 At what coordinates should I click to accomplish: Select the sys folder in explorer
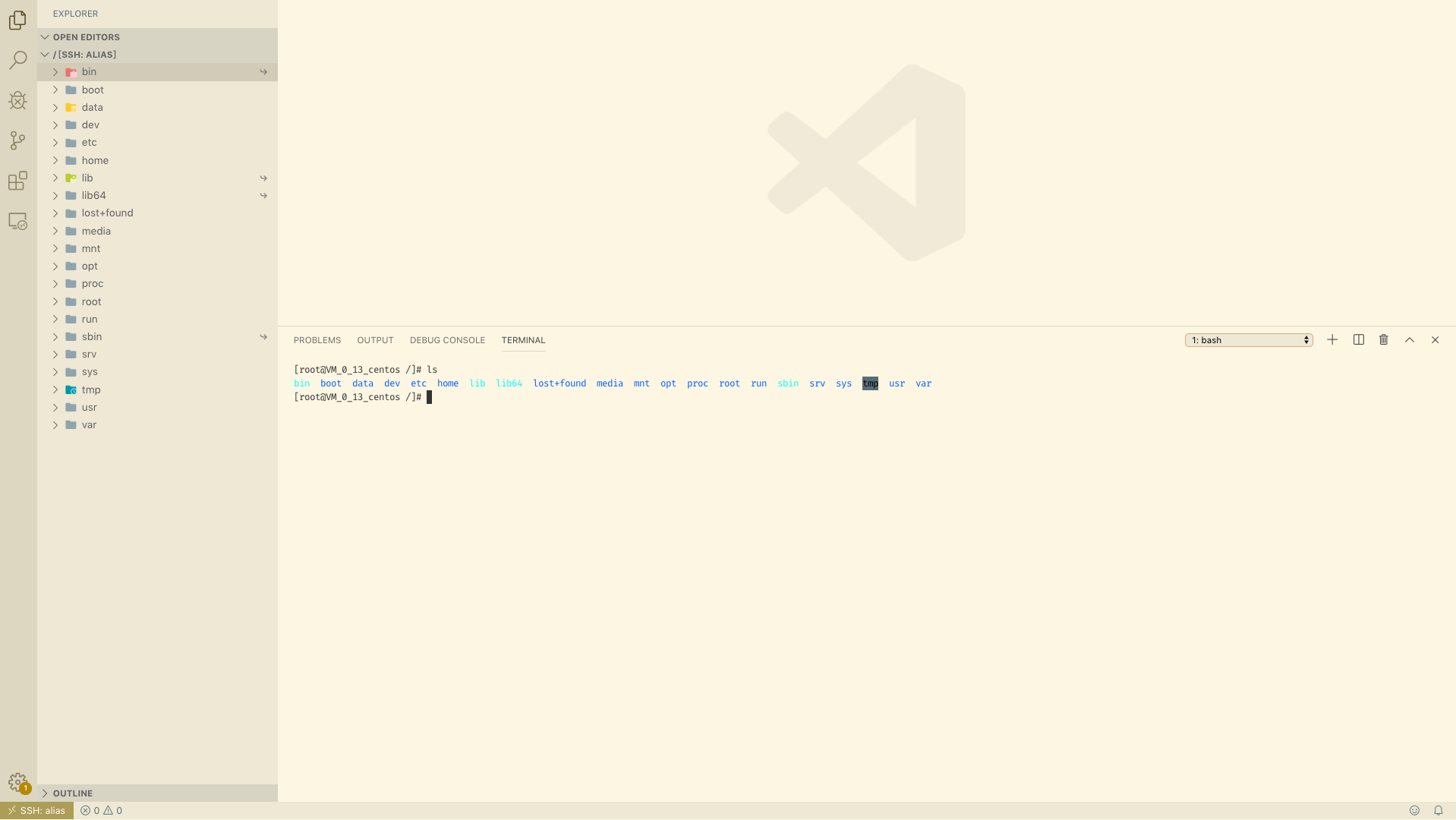coord(157,372)
